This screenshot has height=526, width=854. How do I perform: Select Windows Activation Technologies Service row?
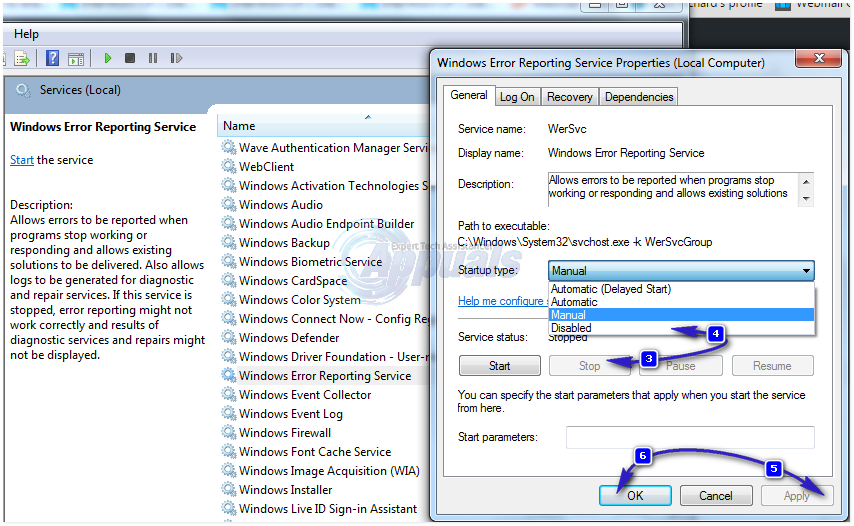(x=325, y=186)
